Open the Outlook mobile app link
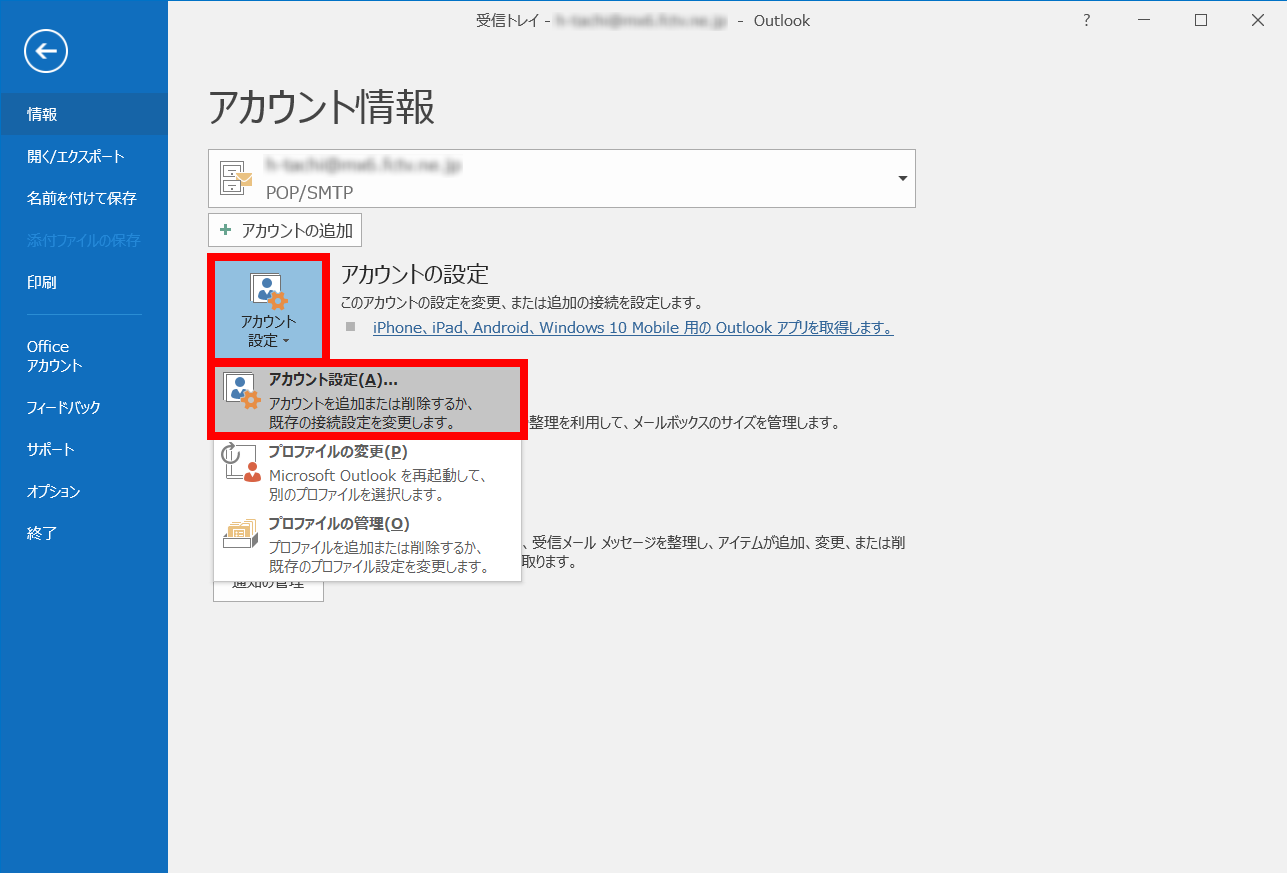The height and width of the screenshot is (873, 1287). (x=631, y=327)
